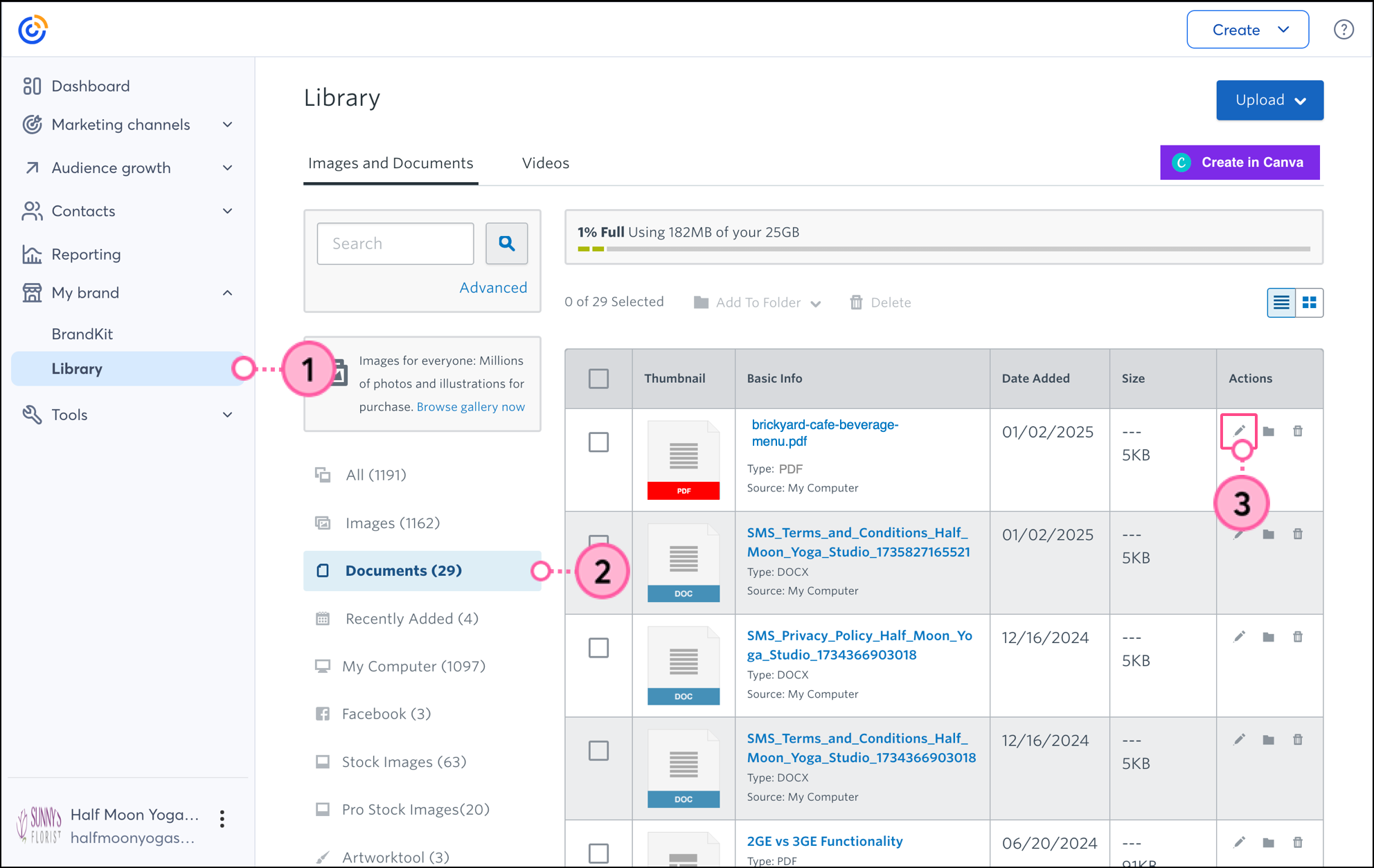Trash the SMS_Terms 1735827165521 document

click(1298, 534)
